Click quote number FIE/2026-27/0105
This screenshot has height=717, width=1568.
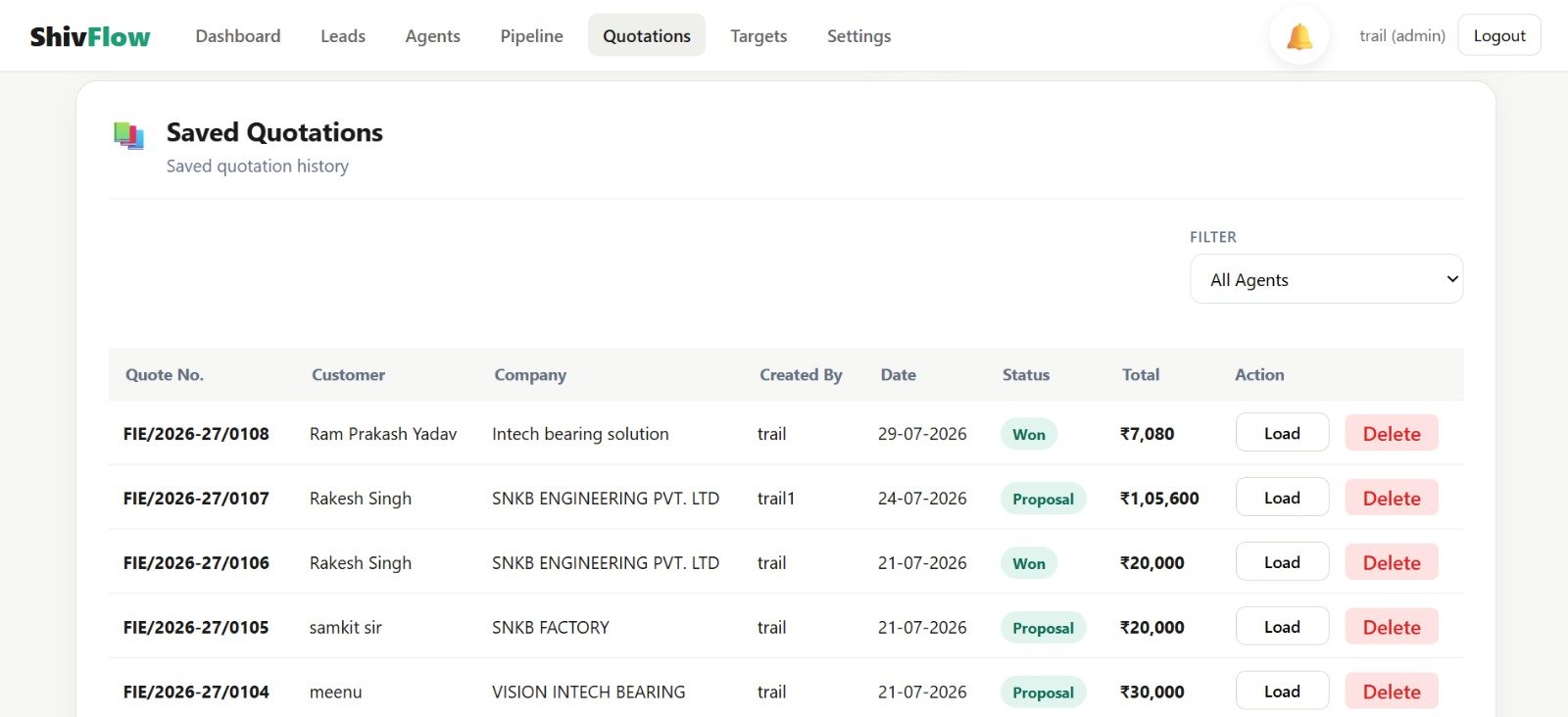pos(196,628)
